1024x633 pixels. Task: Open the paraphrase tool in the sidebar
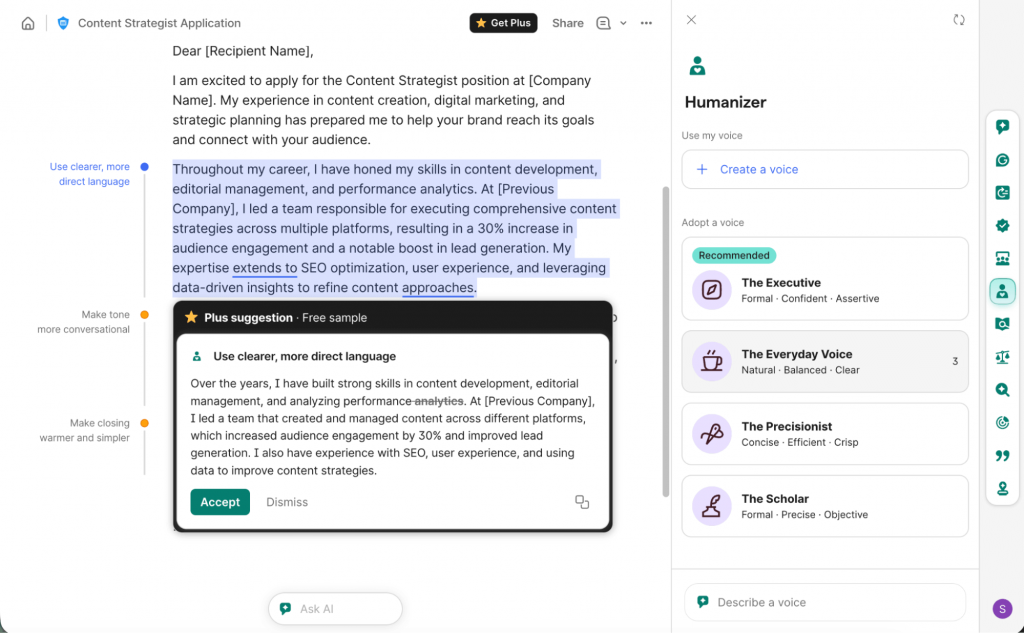[x=1002, y=192]
